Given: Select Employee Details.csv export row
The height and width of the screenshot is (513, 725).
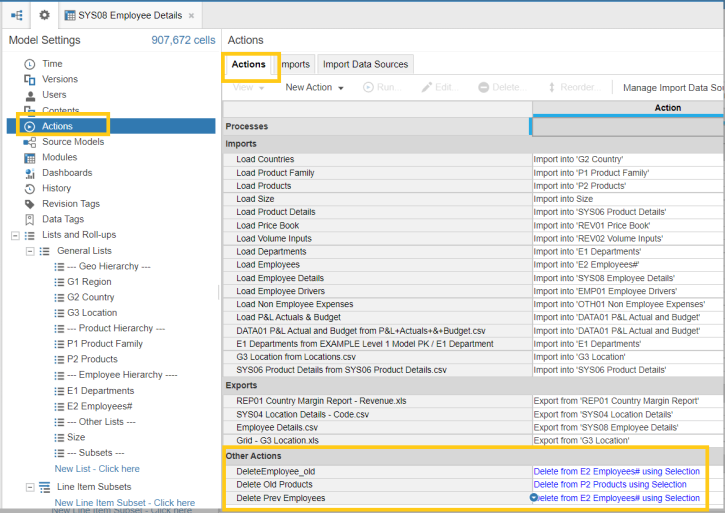Looking at the screenshot, I should 378,427.
